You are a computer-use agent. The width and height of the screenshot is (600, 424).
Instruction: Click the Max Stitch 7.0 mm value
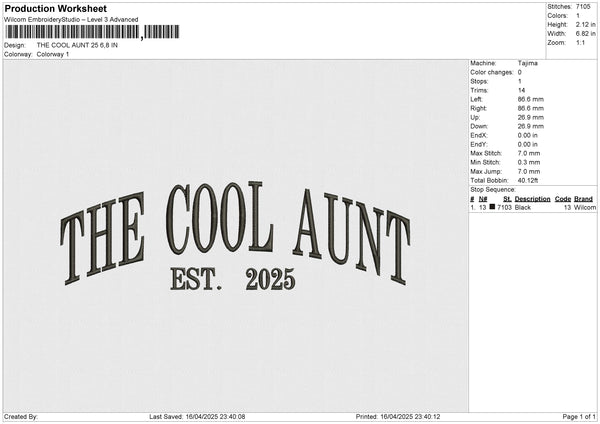pos(529,153)
